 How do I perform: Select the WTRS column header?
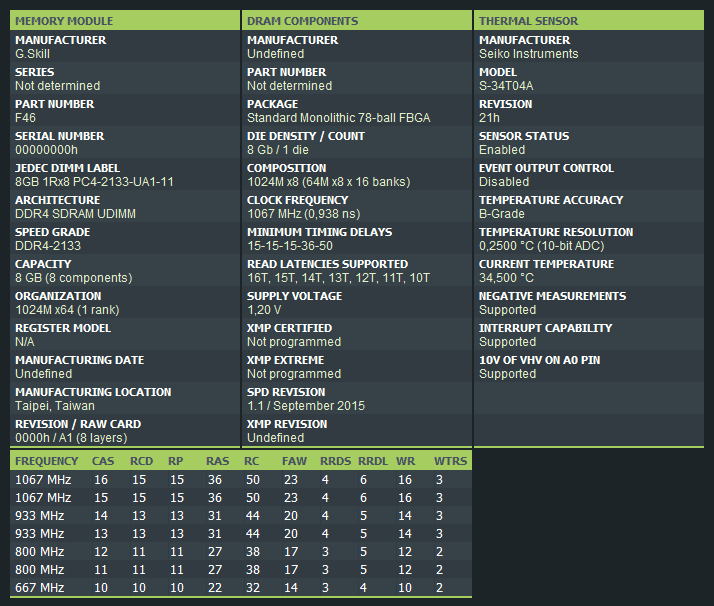450,461
